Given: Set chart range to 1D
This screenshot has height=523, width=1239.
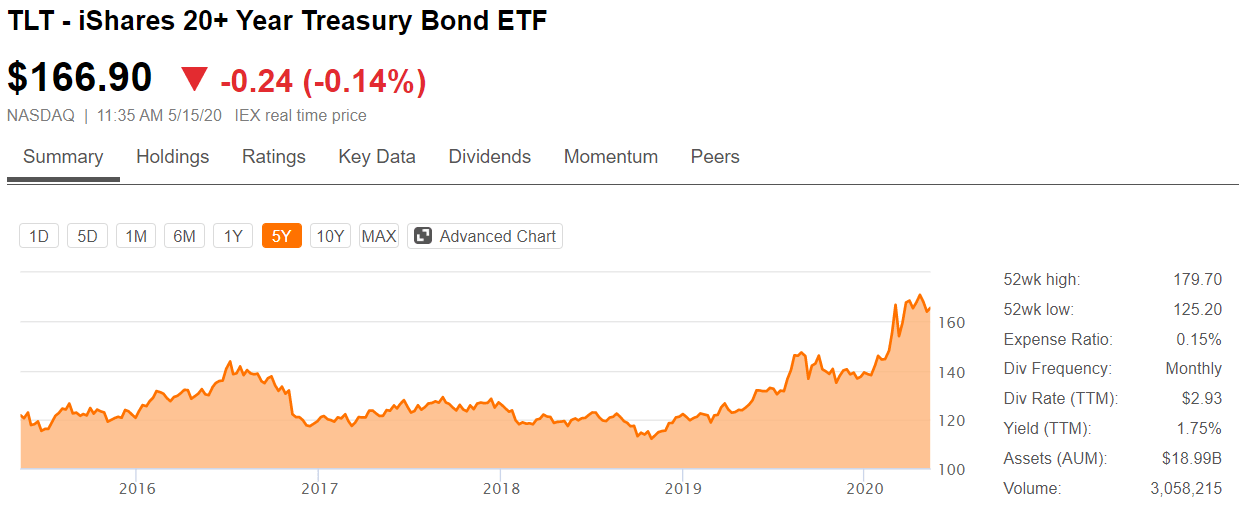Looking at the screenshot, I should (x=39, y=236).
